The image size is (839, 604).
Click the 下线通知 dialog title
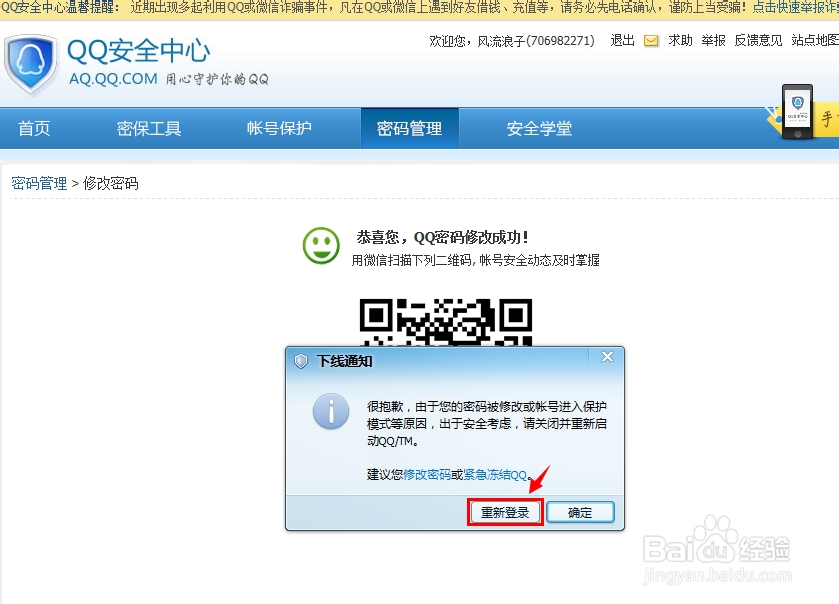345,361
